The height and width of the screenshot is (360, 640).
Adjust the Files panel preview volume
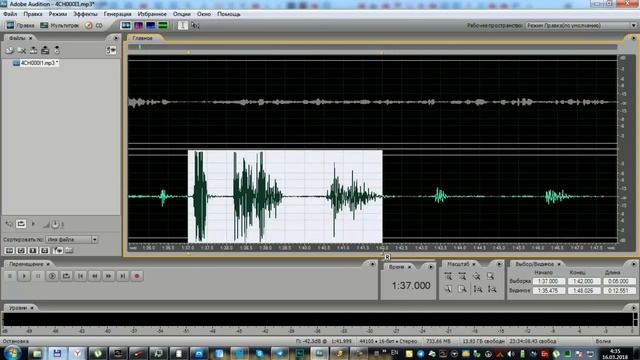[x=55, y=224]
